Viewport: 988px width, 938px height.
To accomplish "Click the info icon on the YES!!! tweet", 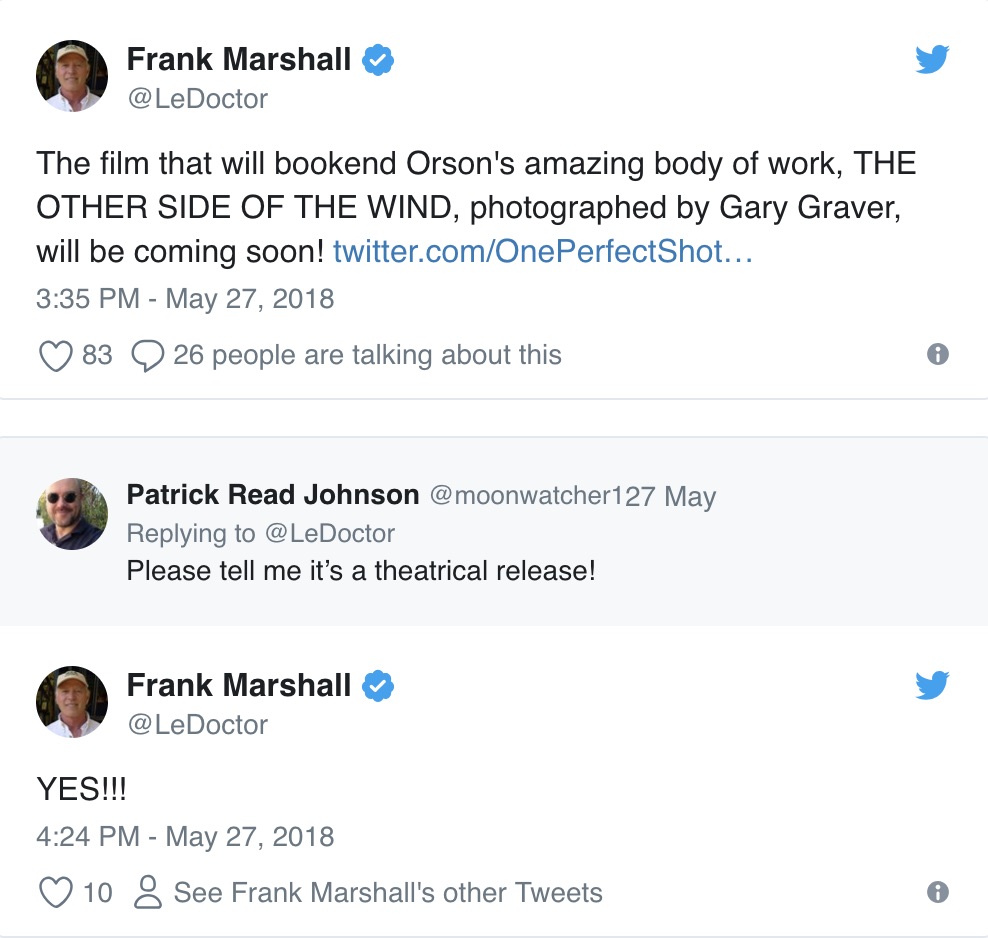I will point(937,891).
